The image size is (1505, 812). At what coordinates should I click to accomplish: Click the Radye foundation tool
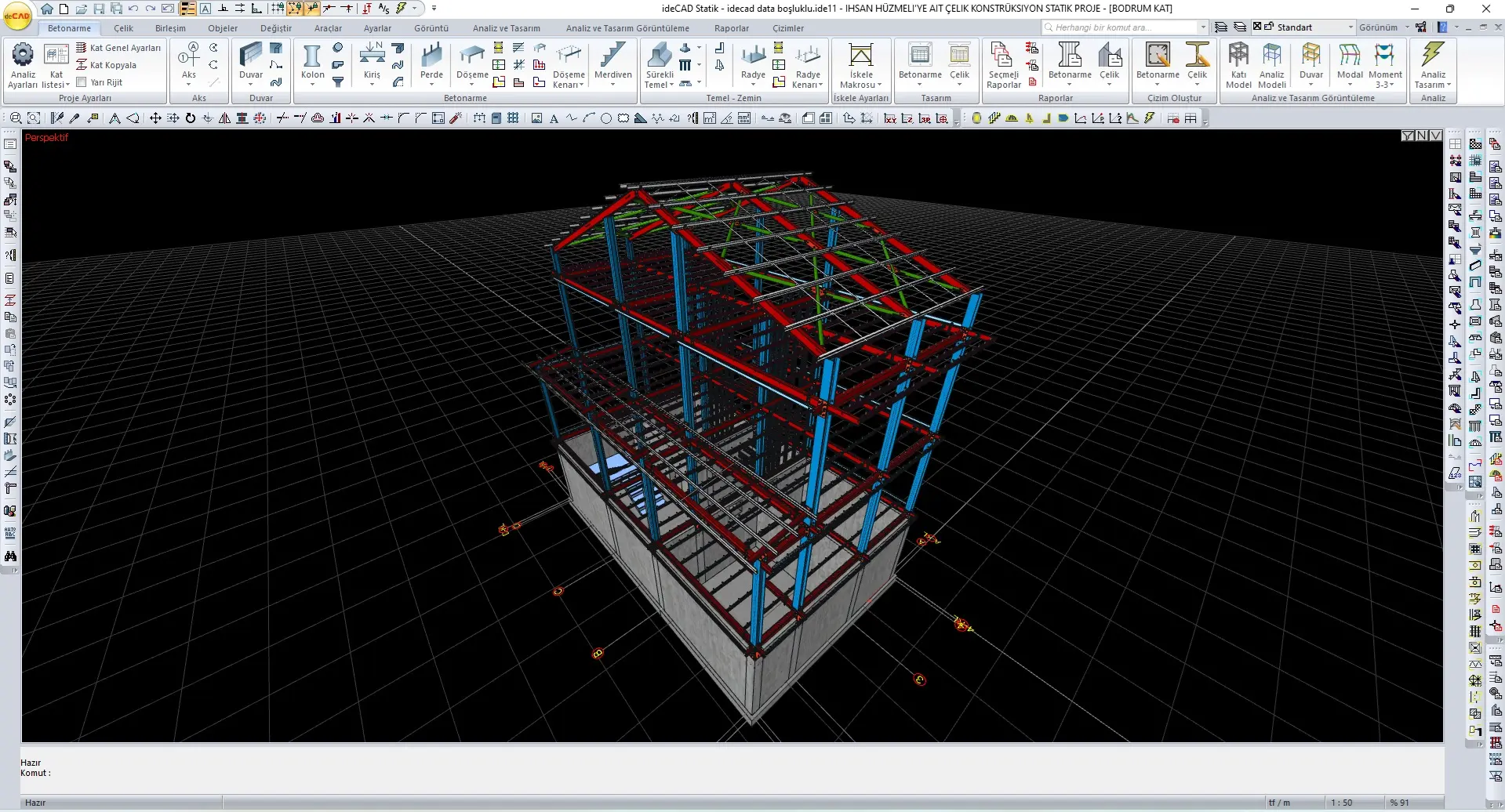tap(753, 63)
